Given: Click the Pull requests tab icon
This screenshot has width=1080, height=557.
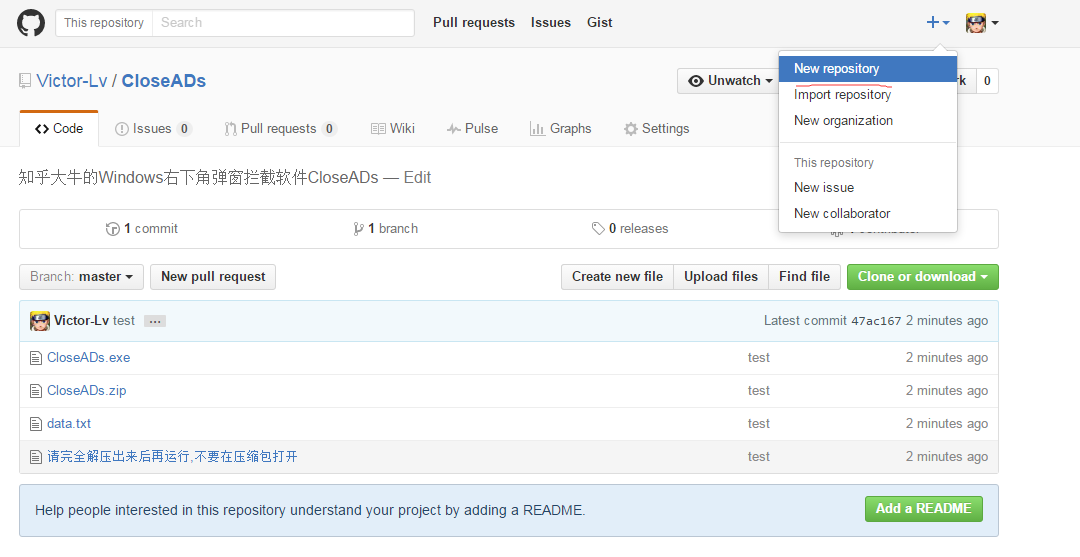Looking at the screenshot, I should pos(230,129).
